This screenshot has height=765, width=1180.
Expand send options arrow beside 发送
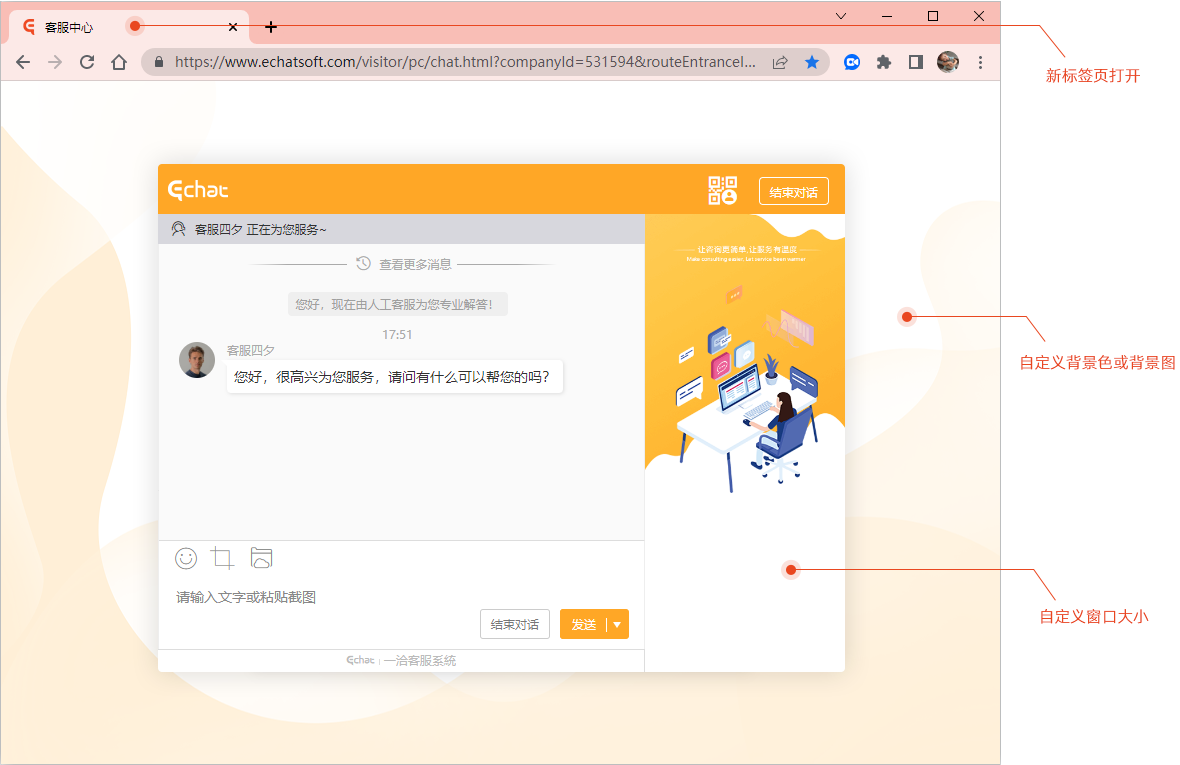tap(617, 624)
